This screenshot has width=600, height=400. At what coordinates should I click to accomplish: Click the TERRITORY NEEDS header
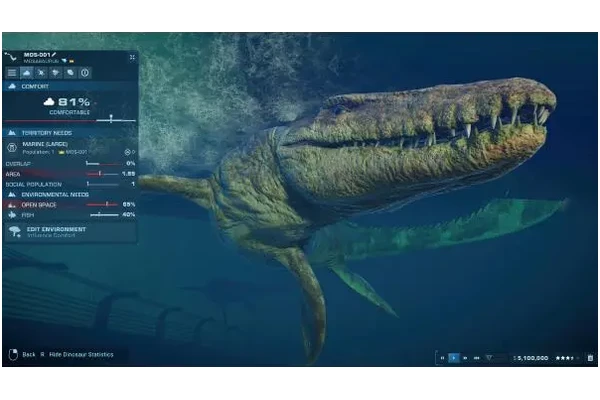[47, 133]
